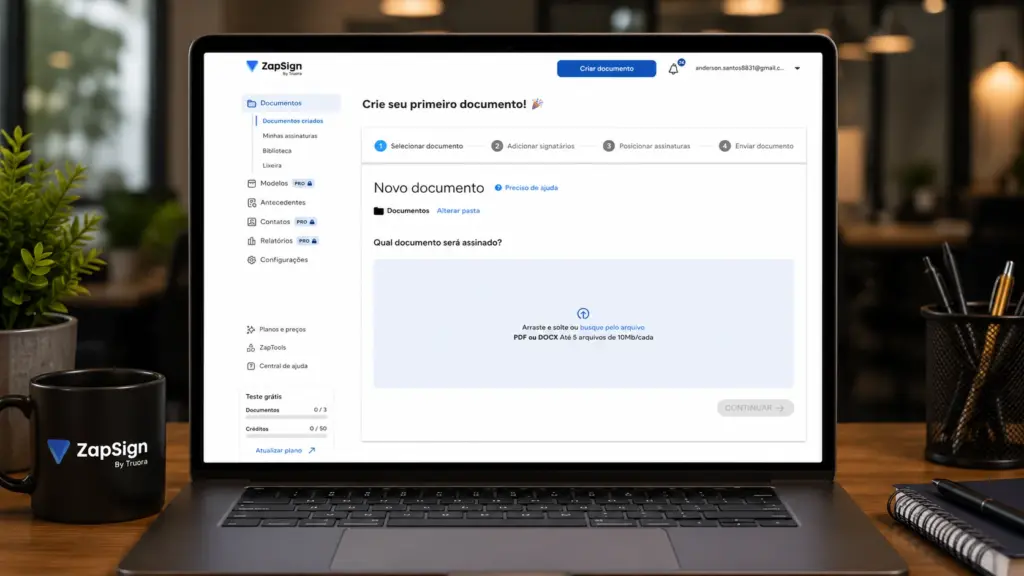Open Minhas assinaturas

[x=290, y=136]
